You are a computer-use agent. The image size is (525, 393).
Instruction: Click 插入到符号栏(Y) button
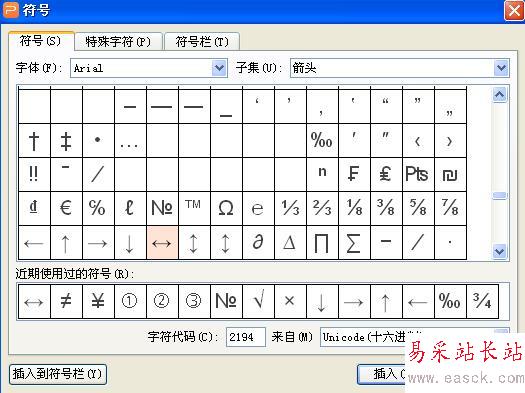tap(58, 374)
